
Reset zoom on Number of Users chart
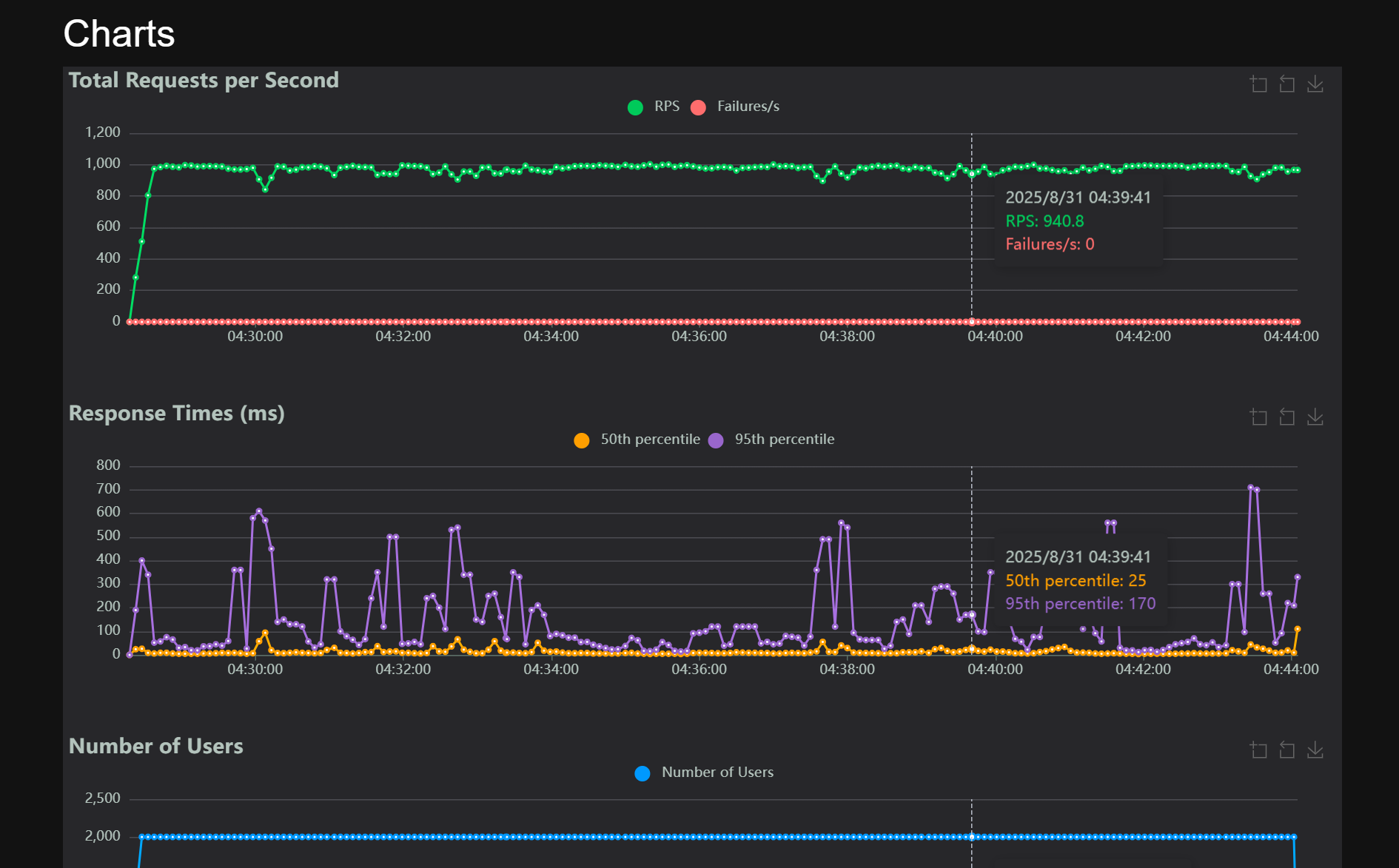[x=1286, y=750]
